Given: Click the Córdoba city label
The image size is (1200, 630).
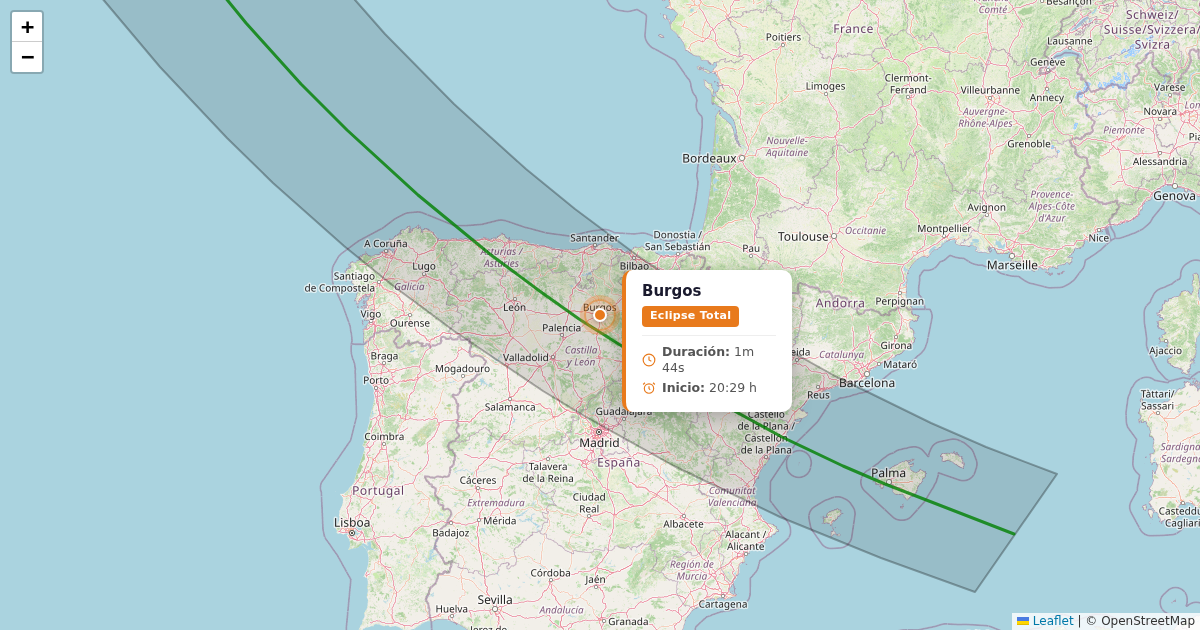Looking at the screenshot, I should [551, 573].
